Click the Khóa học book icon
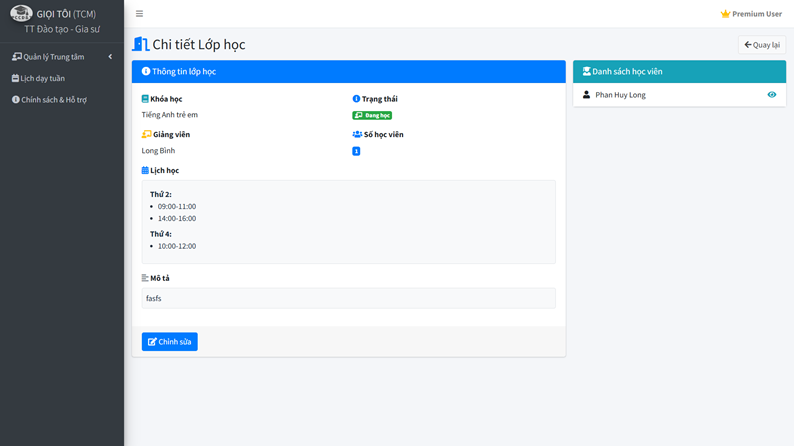794x446 pixels. [145, 99]
